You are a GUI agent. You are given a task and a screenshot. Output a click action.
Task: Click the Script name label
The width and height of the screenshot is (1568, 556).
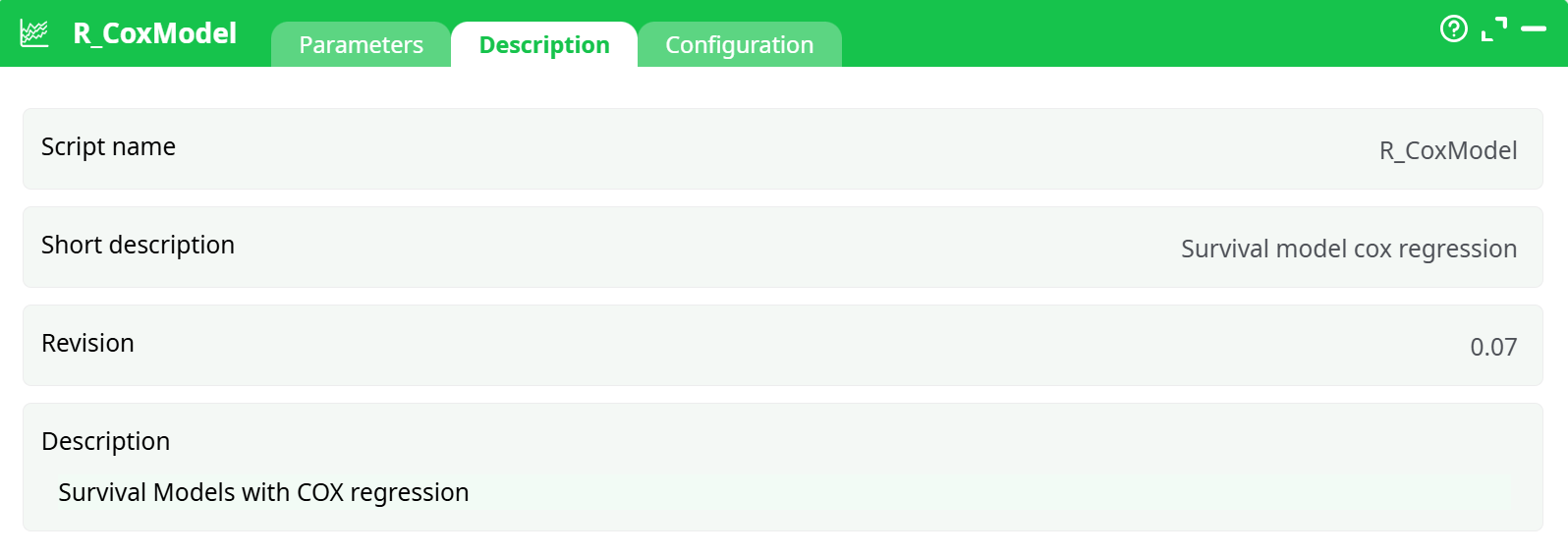(x=108, y=147)
